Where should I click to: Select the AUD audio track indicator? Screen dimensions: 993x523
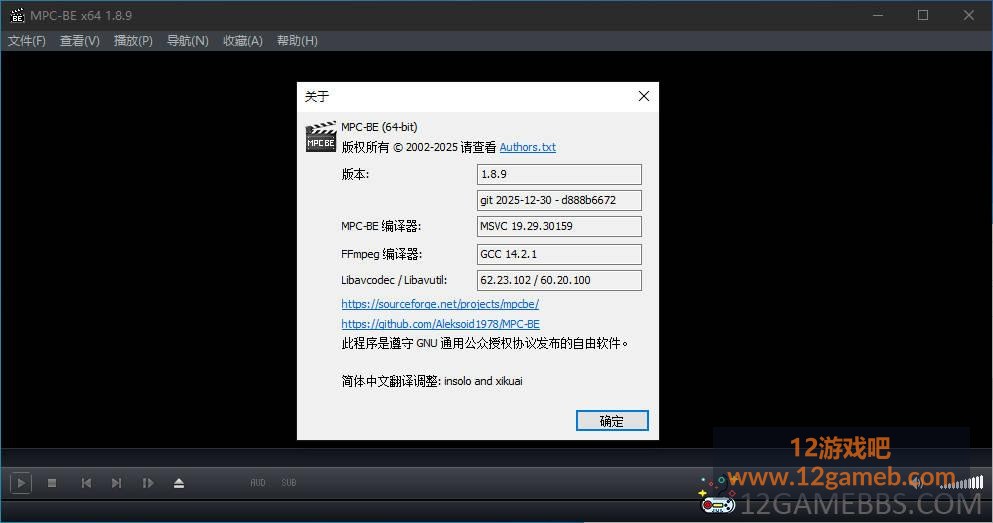click(258, 482)
